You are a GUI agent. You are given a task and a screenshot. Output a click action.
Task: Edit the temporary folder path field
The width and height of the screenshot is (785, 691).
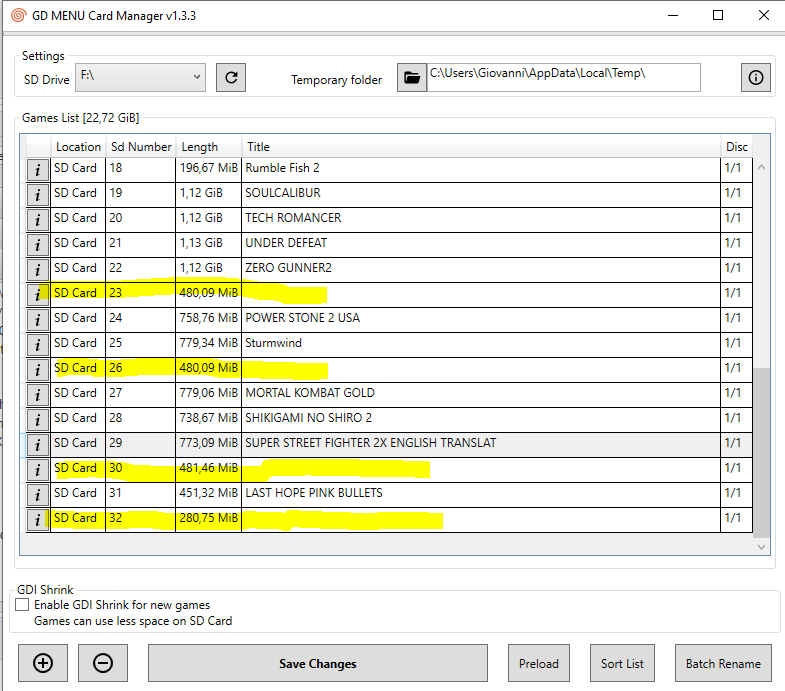pyautogui.click(x=564, y=78)
